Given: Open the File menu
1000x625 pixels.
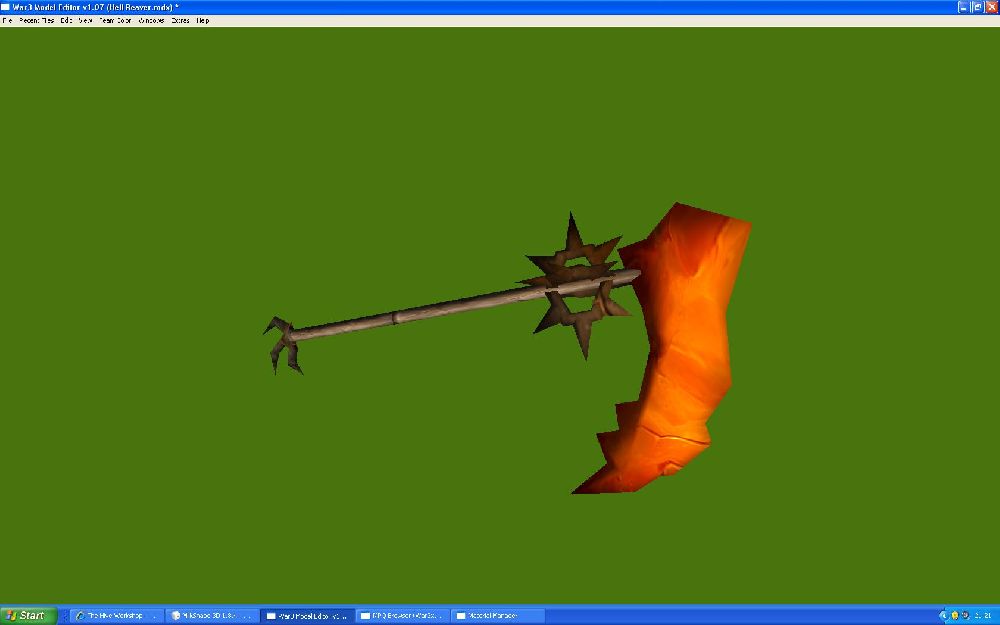Looking at the screenshot, I should [7, 20].
